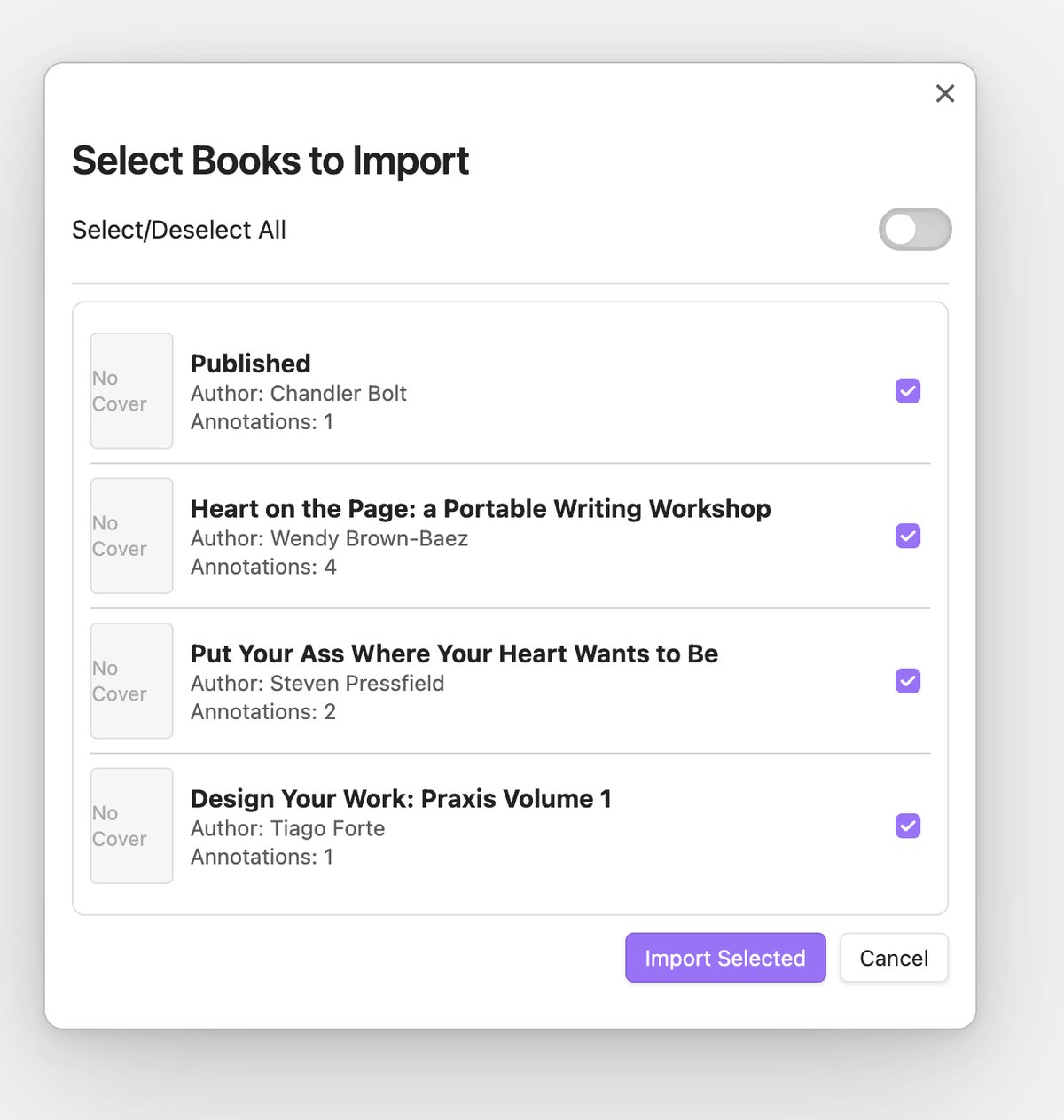Click the No Cover thumbnail for Published
The height and width of the screenshot is (1120, 1064).
click(x=131, y=391)
